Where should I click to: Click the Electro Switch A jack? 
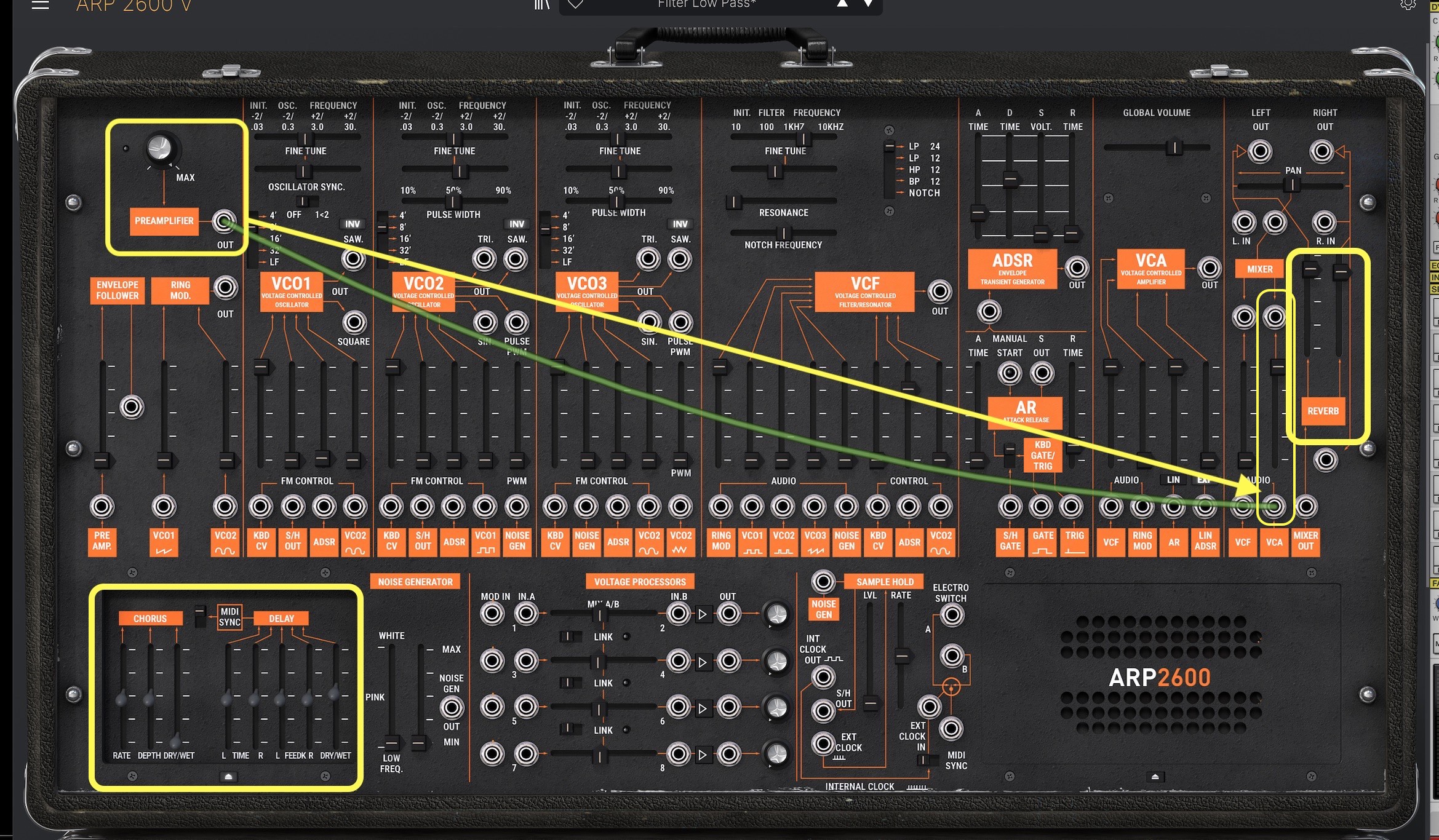[x=951, y=614]
